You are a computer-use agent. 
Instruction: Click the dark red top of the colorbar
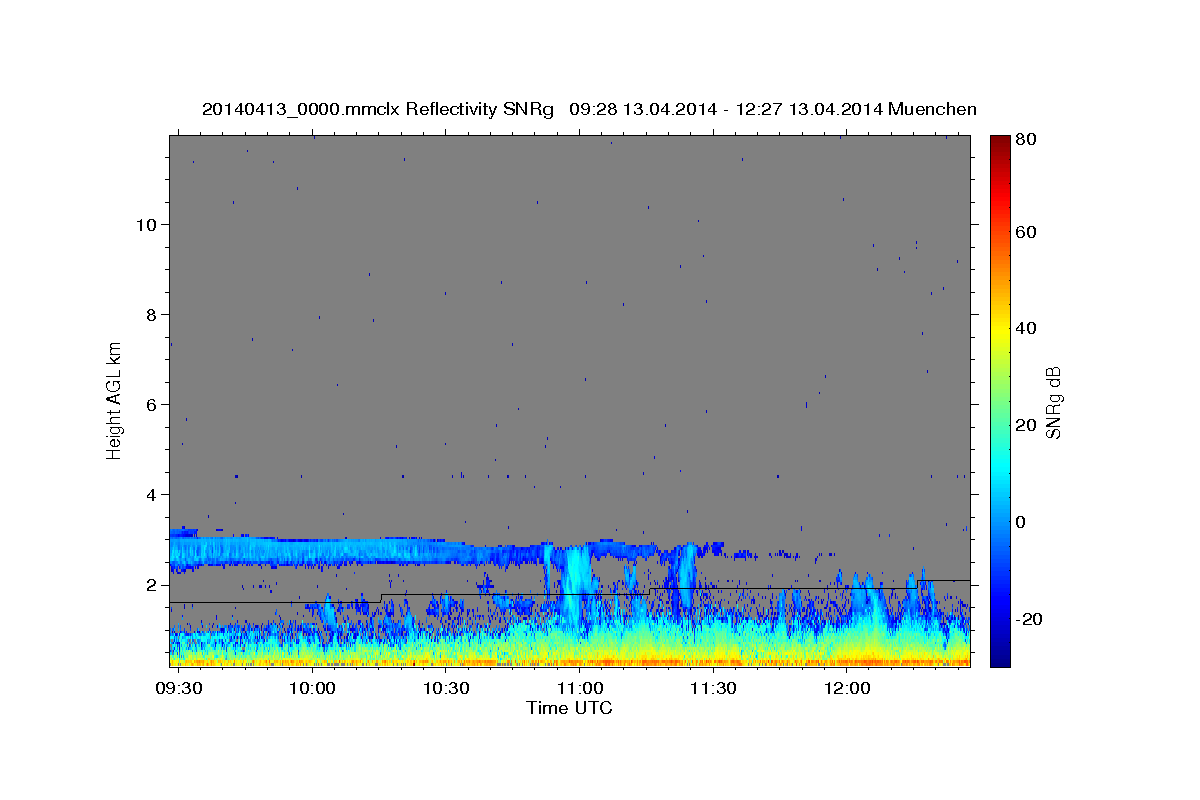click(999, 143)
